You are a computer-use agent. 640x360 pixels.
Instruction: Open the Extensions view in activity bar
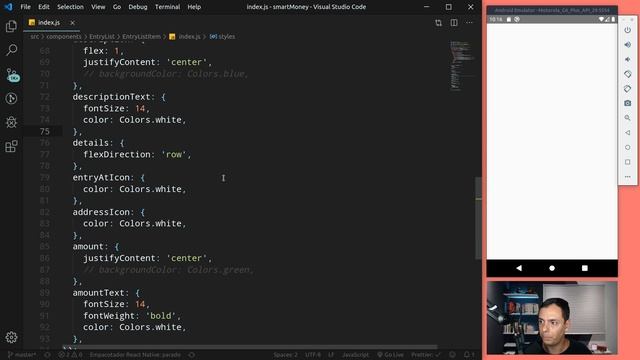pos(11,146)
